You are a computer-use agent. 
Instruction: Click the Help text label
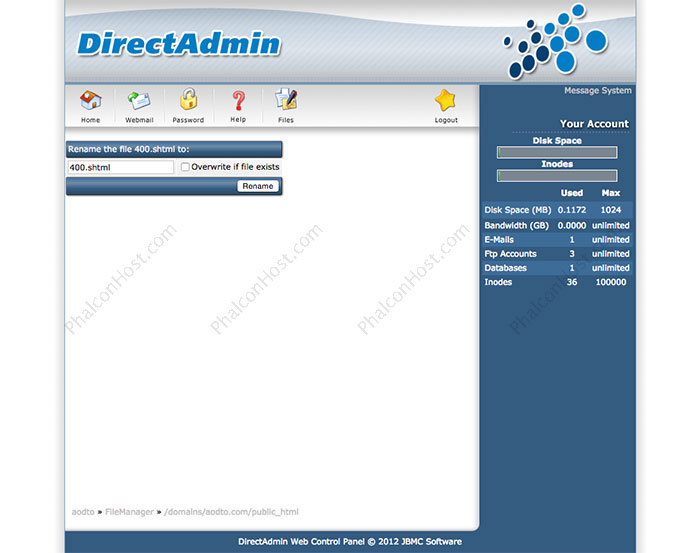[x=238, y=120]
